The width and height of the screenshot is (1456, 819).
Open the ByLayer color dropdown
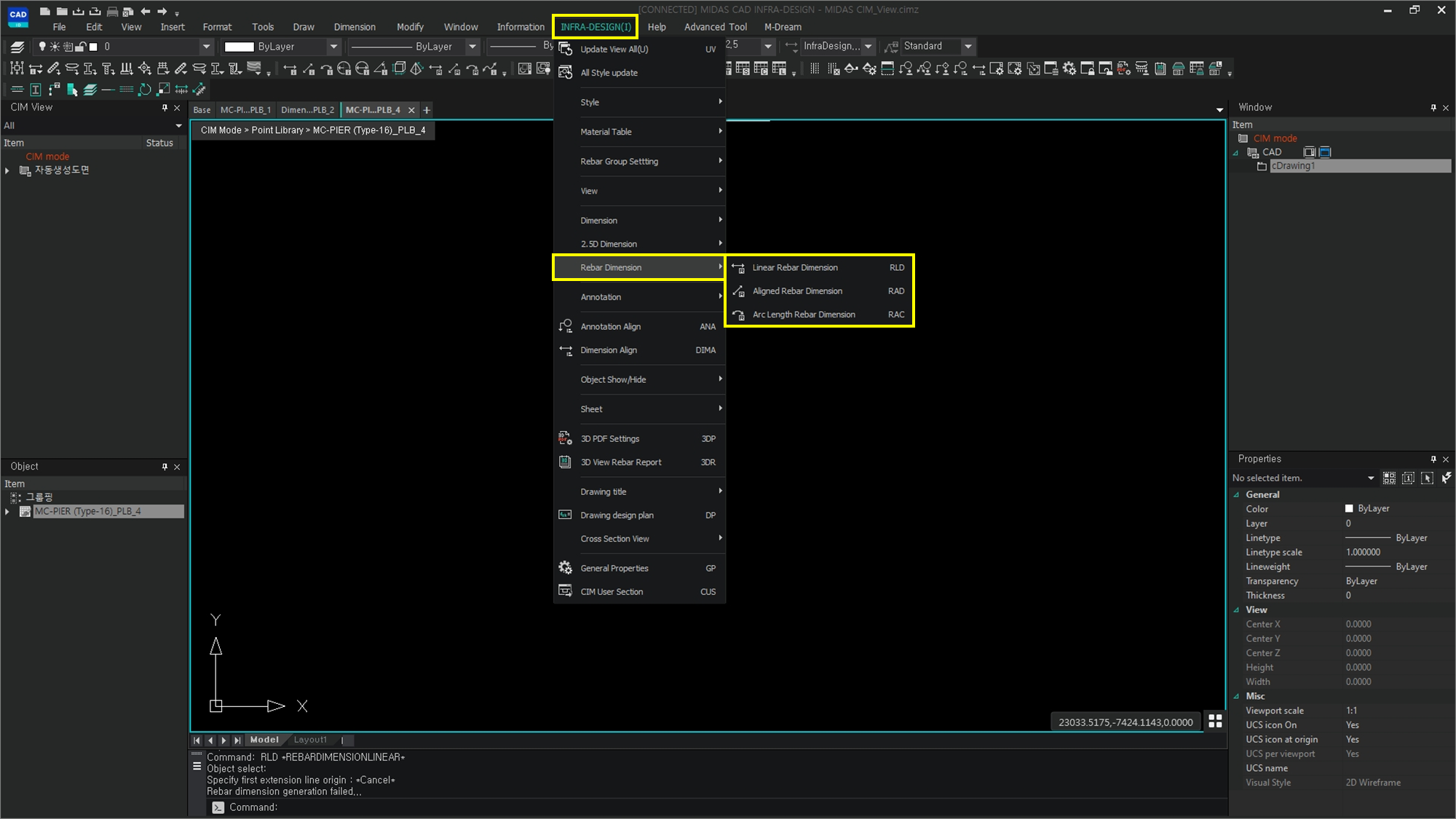[333, 47]
